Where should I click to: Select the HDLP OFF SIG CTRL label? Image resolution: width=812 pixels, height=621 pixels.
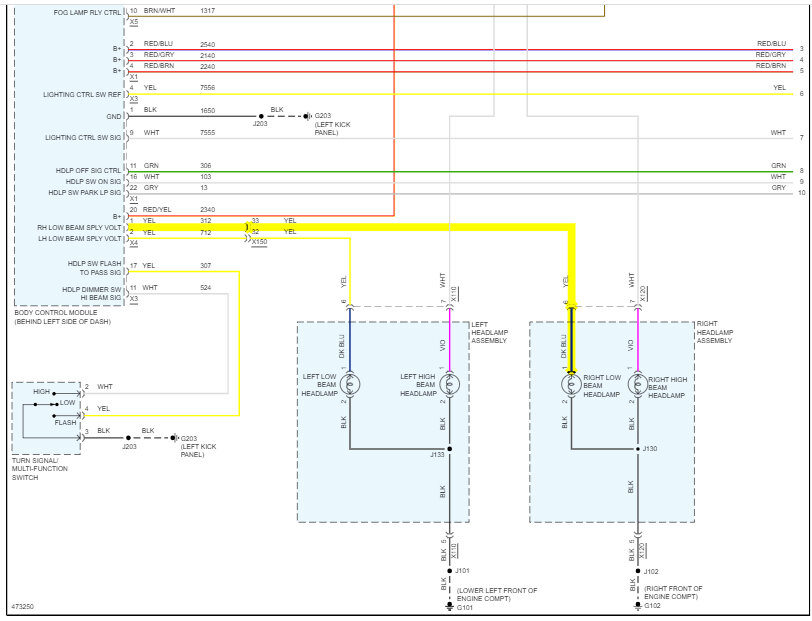click(x=88, y=170)
